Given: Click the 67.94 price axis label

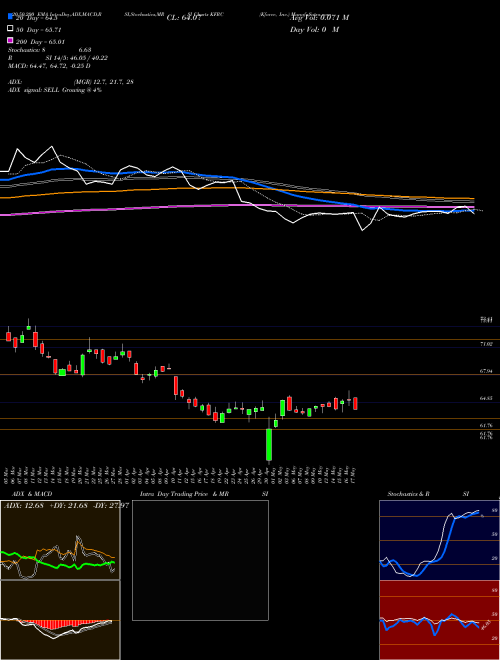Looking at the screenshot, I should pos(487,371).
